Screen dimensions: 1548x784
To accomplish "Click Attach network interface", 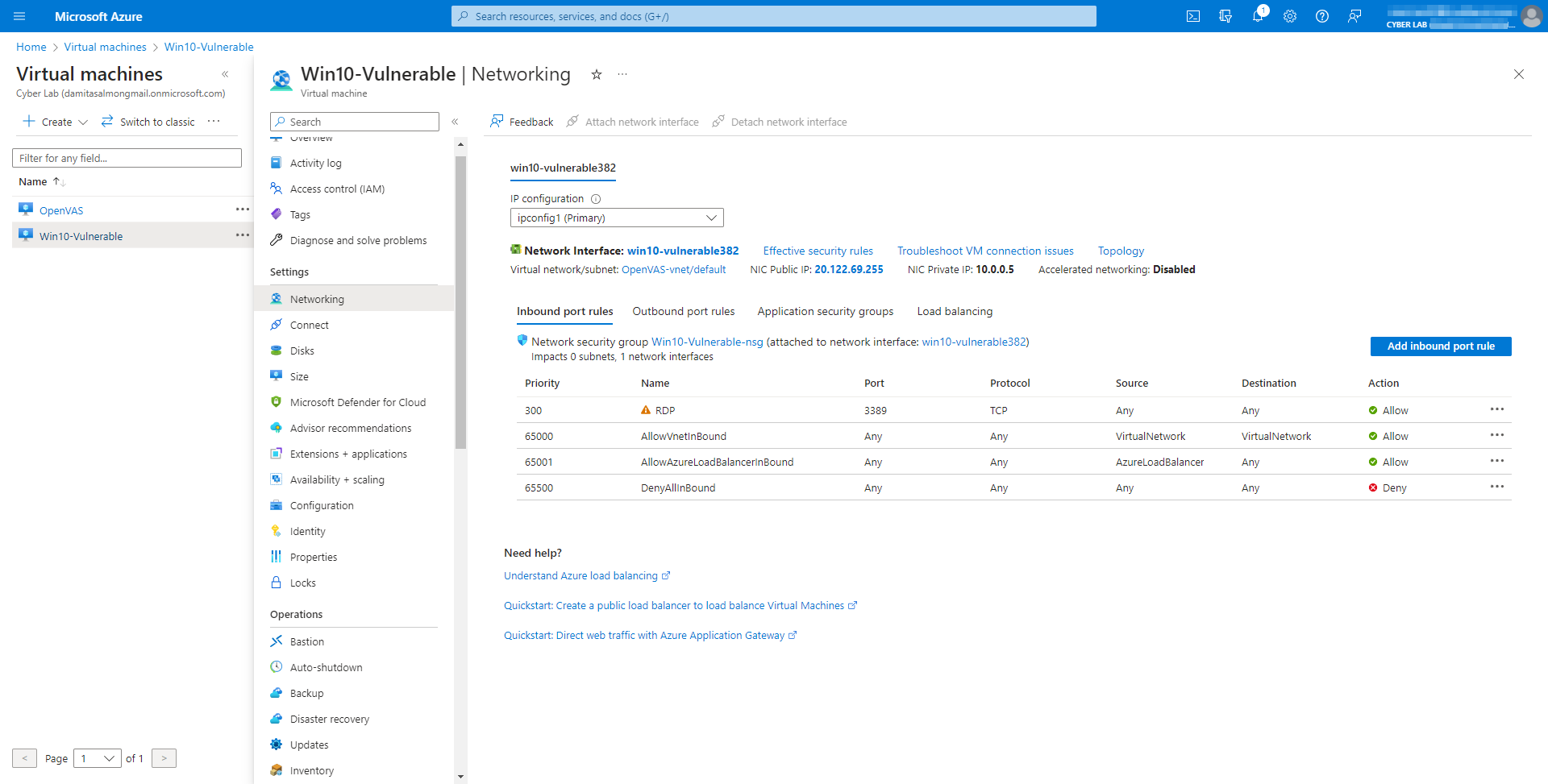I will pos(633,122).
